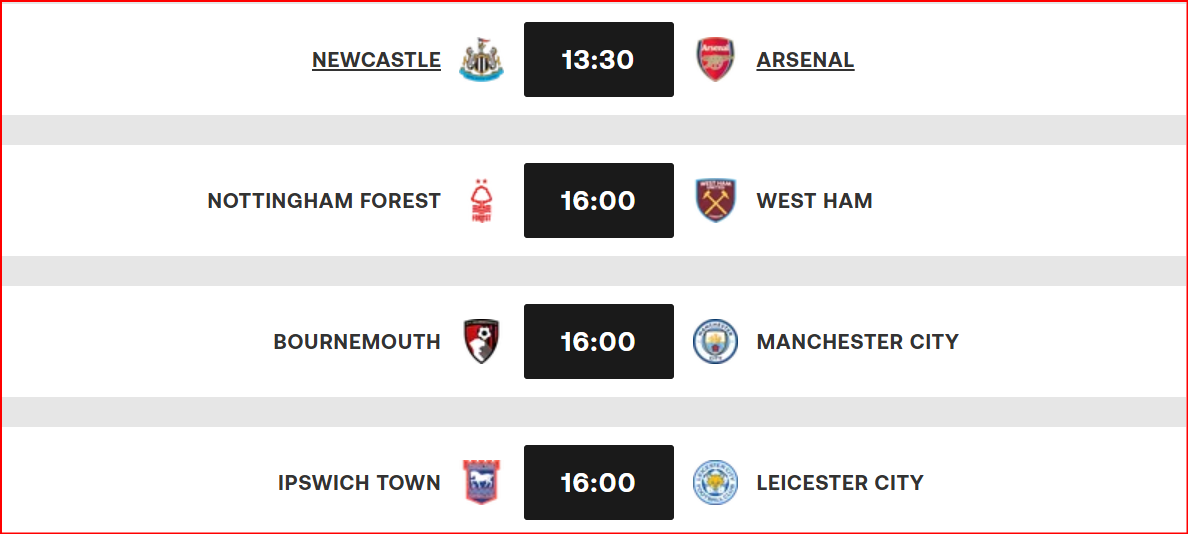This screenshot has height=534, width=1188.
Task: Select the Nottingham Forest tree crest
Action: [x=481, y=201]
